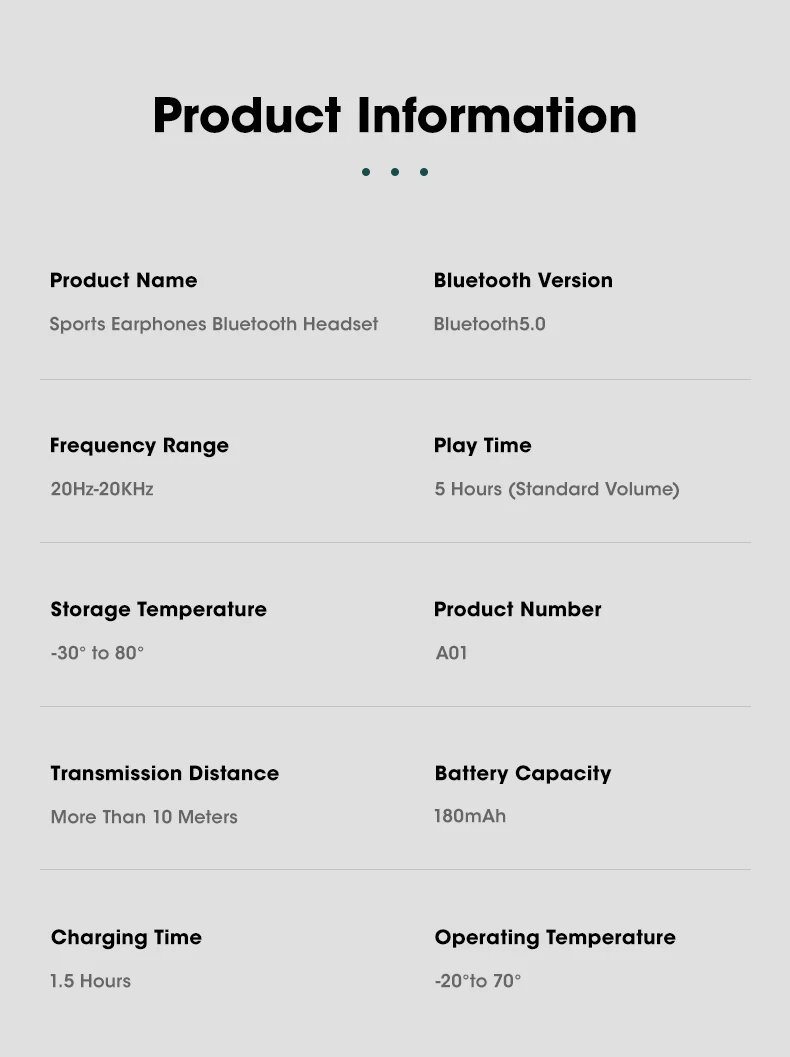This screenshot has height=1057, width=790.
Task: Click the Product Information heading
Action: pos(395,115)
